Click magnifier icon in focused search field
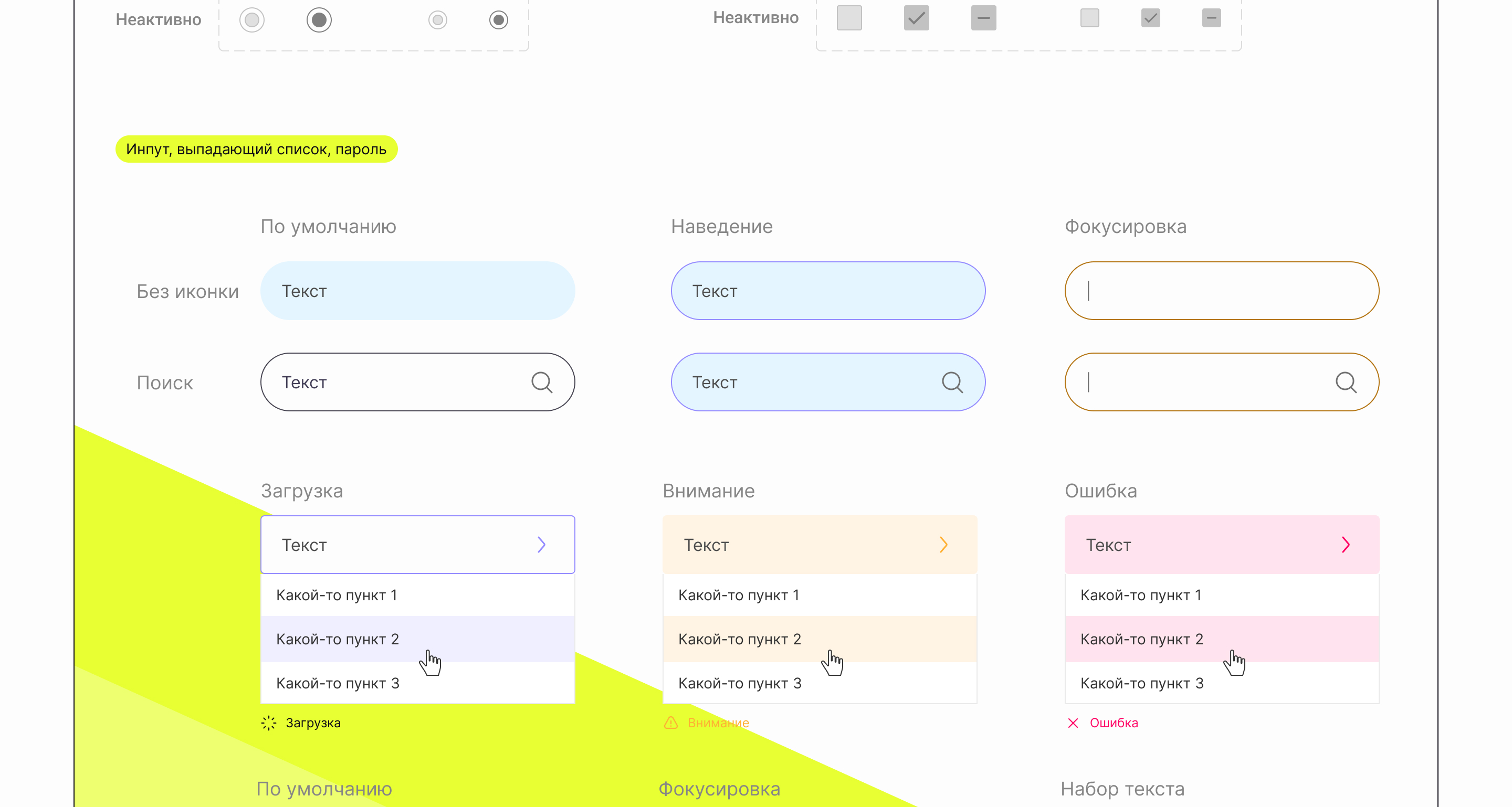This screenshot has width=1512, height=807. [x=1345, y=383]
